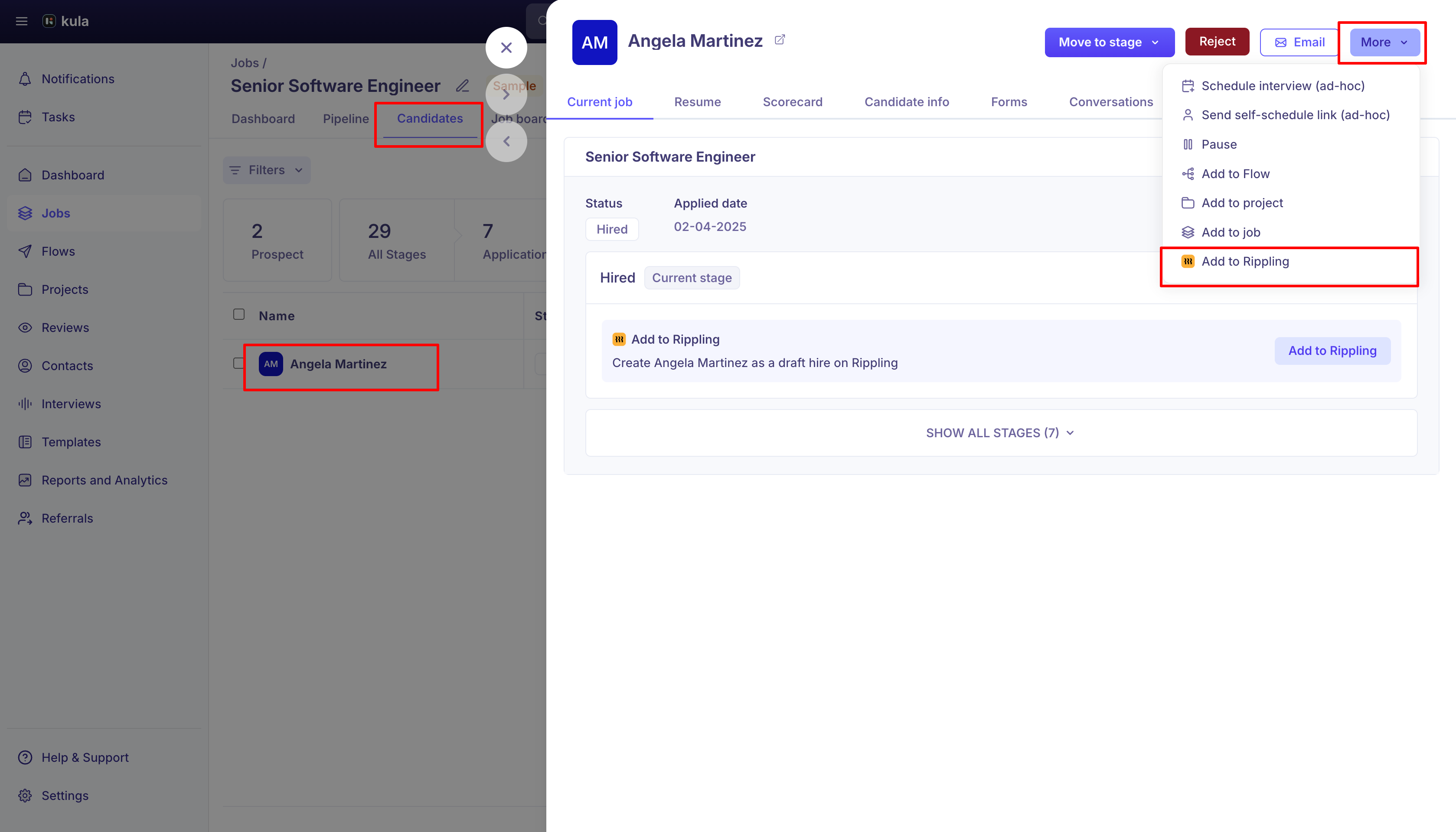Image resolution: width=1456 pixels, height=832 pixels.
Task: Click the edit pencil next to job title
Action: (x=463, y=86)
